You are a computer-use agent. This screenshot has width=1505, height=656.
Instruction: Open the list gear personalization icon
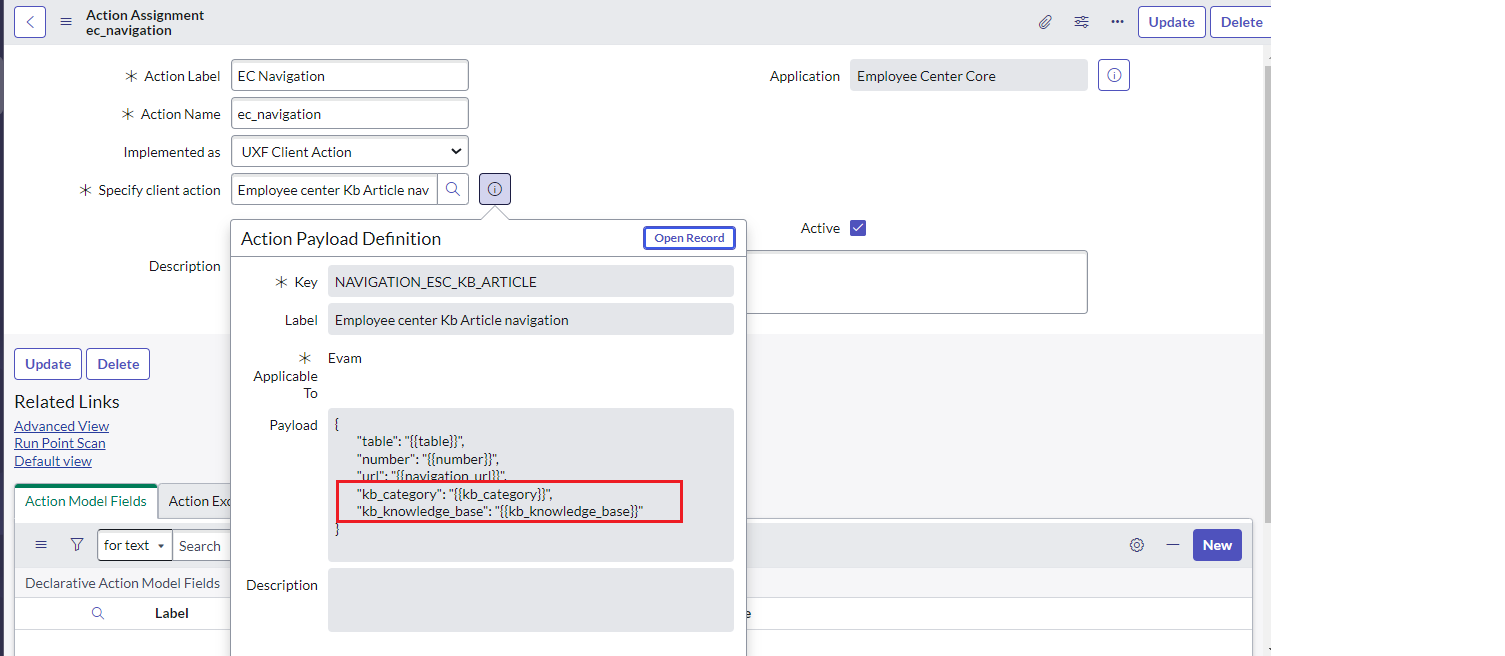[x=1137, y=545]
